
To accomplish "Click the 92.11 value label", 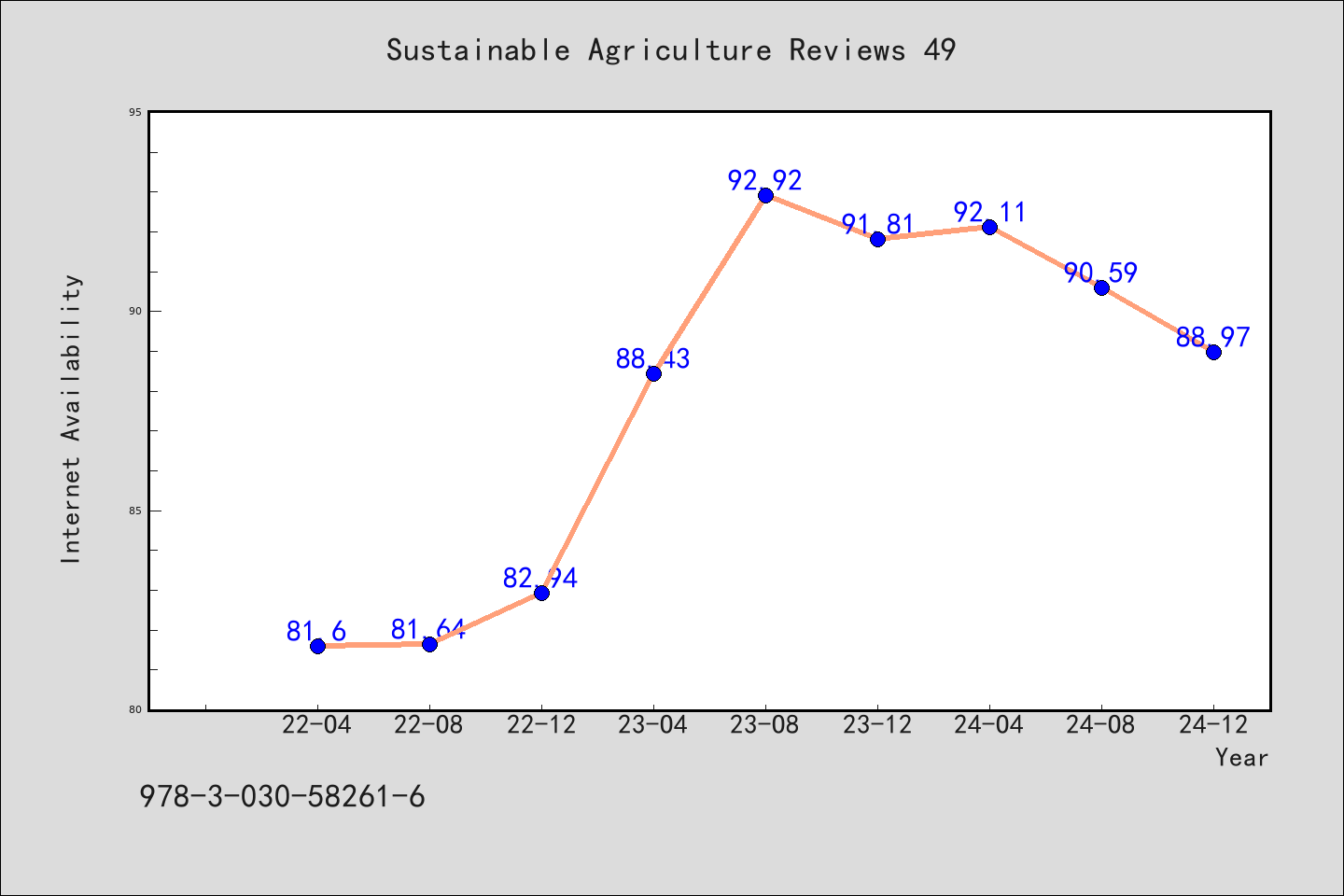I will [x=989, y=213].
